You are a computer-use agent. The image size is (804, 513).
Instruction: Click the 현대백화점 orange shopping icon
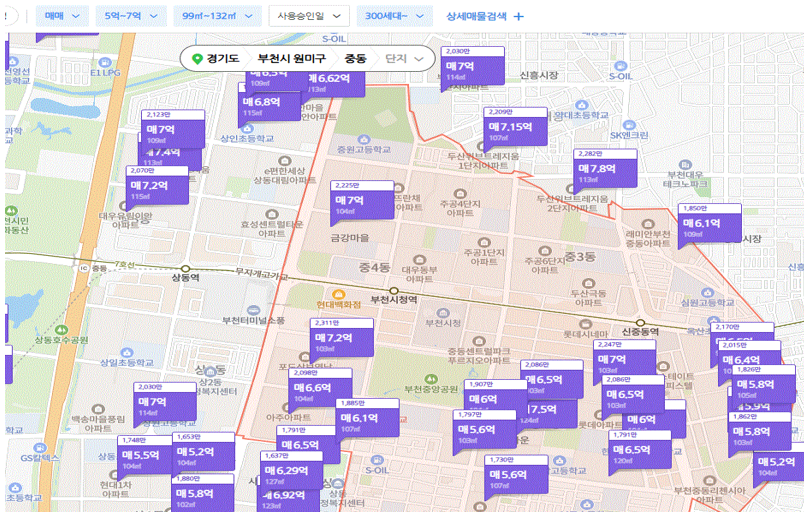pos(338,294)
